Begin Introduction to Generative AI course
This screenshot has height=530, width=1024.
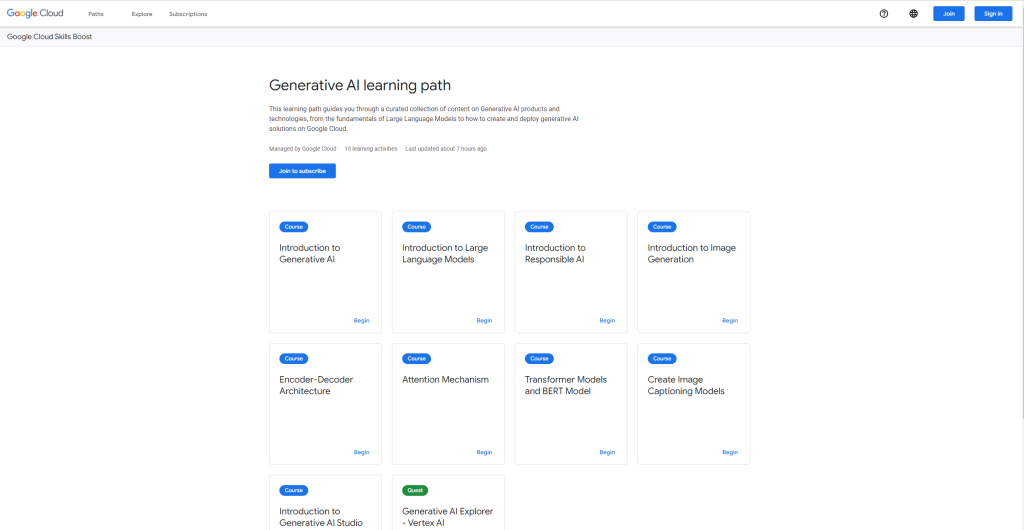click(x=361, y=320)
